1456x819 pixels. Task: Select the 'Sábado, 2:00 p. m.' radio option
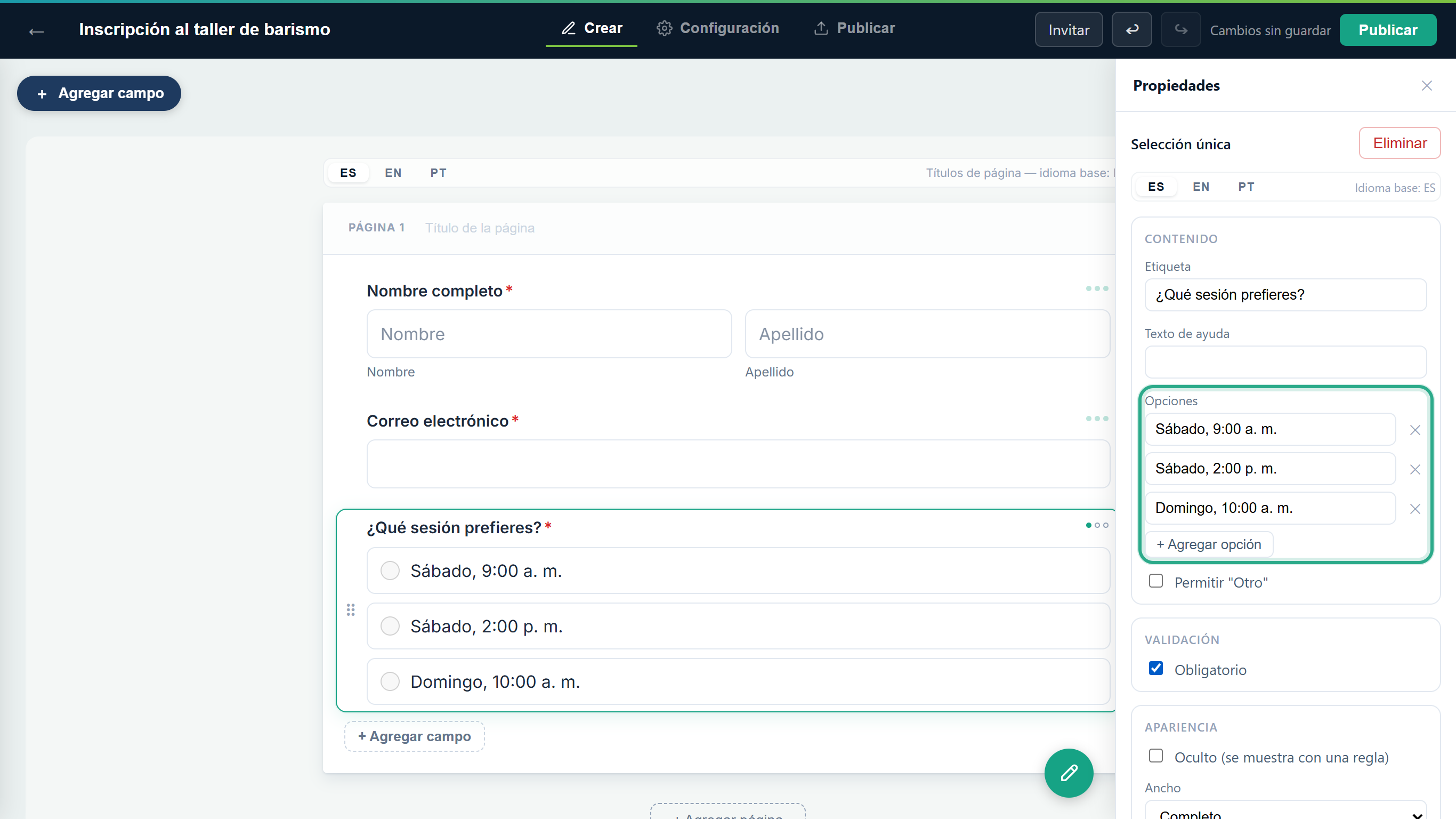click(x=390, y=626)
